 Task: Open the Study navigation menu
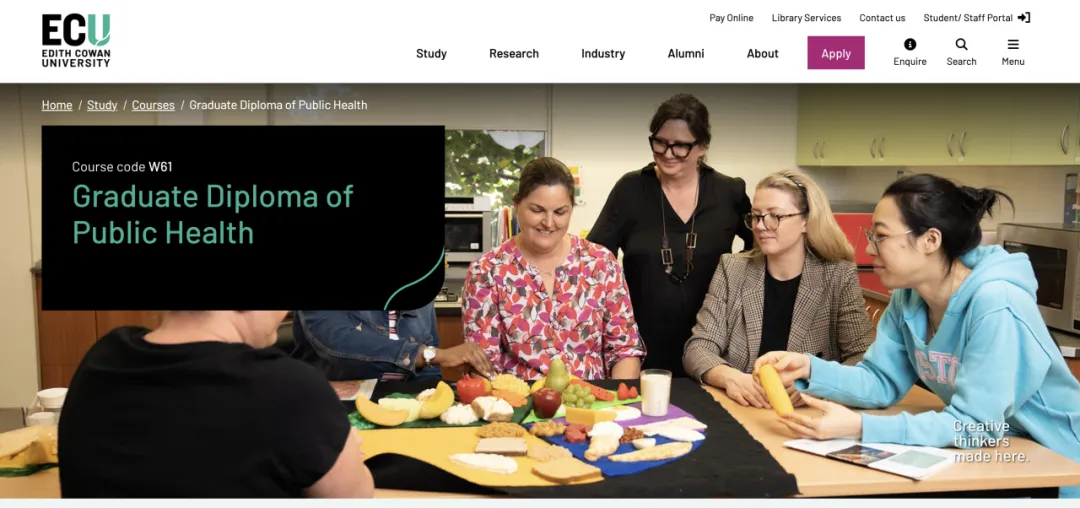pos(431,54)
